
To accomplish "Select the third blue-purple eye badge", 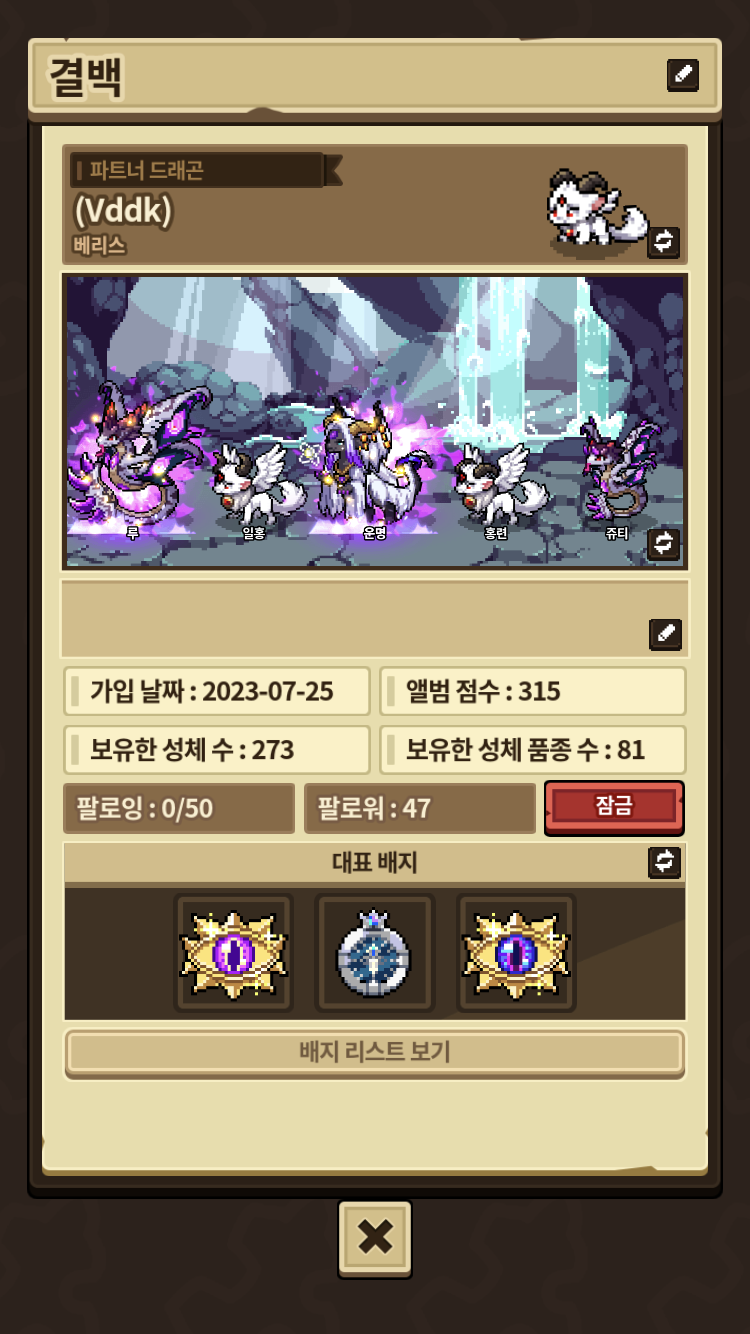I will click(516, 953).
